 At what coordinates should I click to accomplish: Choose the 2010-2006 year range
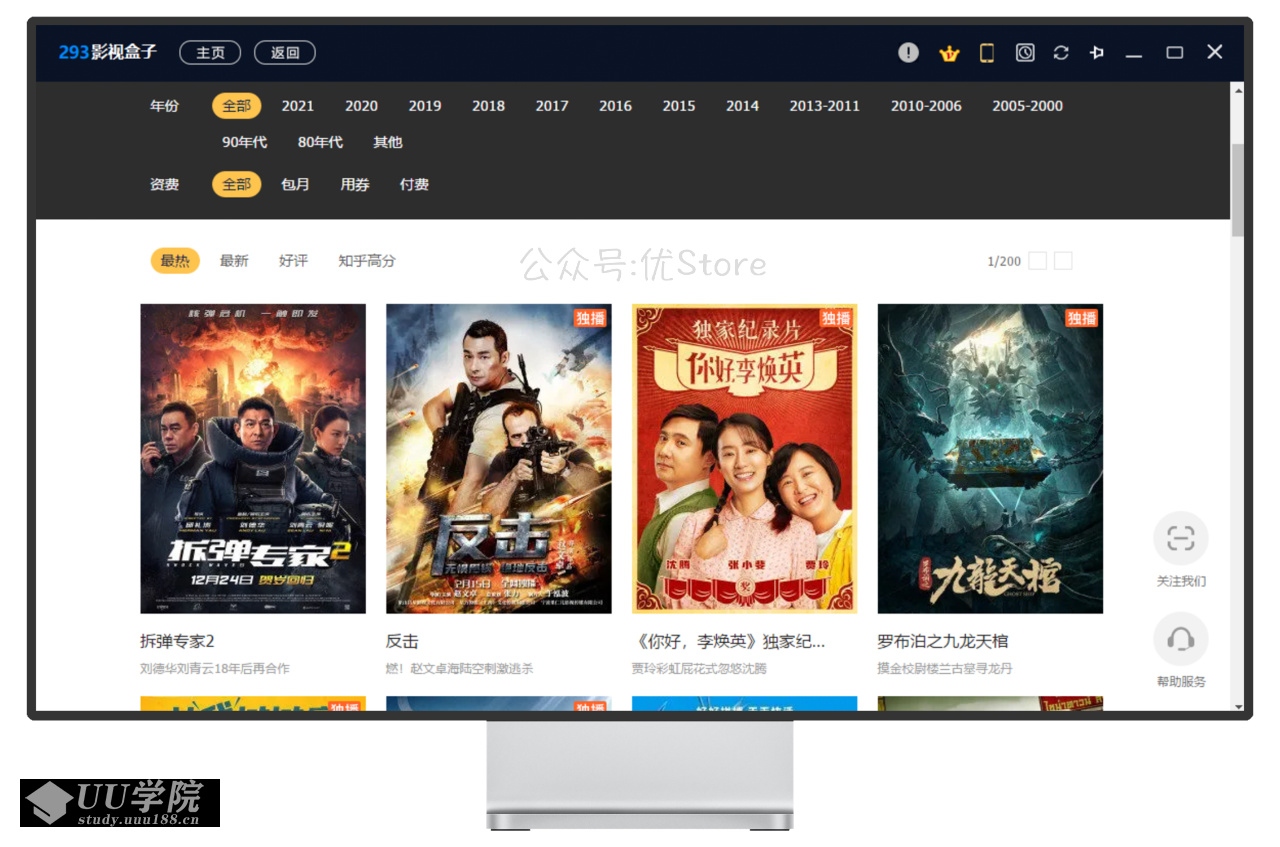(926, 105)
